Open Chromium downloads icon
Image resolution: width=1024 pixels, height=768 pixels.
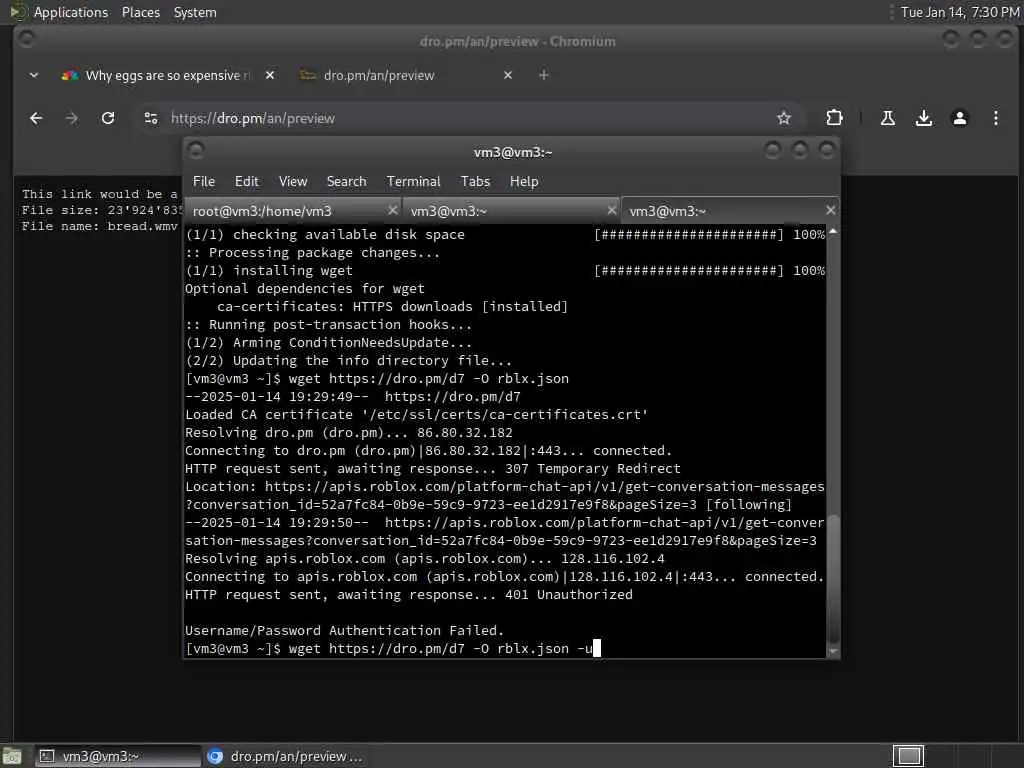pos(923,118)
